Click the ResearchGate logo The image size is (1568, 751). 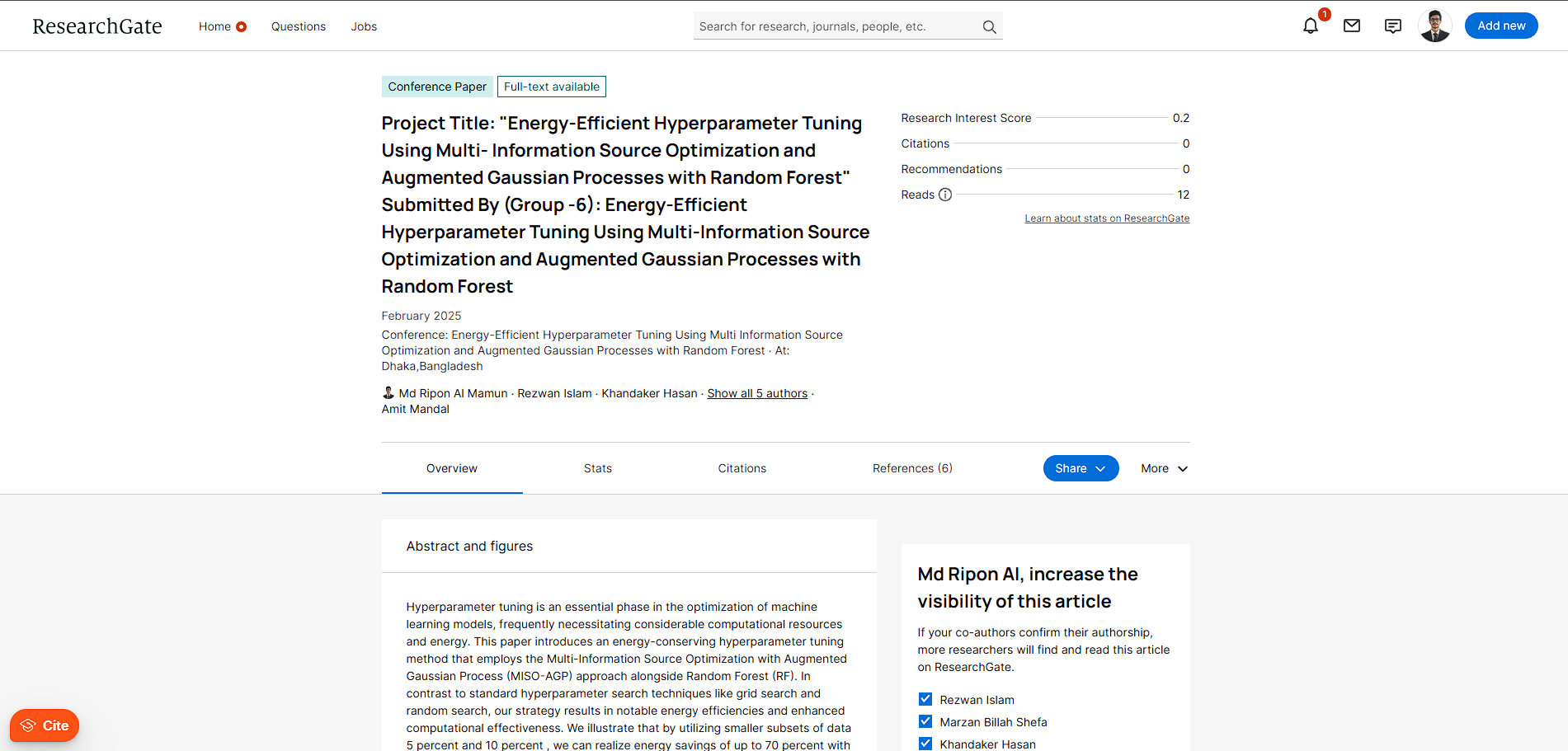pyautogui.click(x=97, y=26)
